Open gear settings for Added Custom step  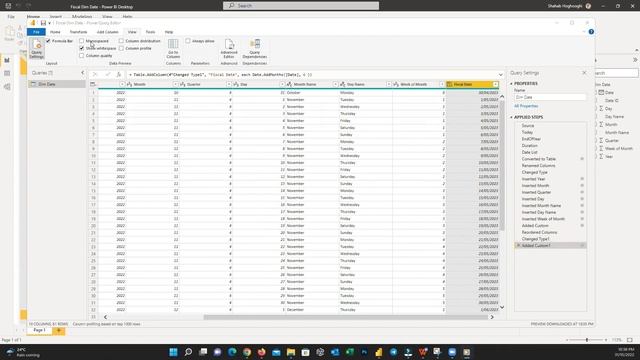(x=582, y=226)
